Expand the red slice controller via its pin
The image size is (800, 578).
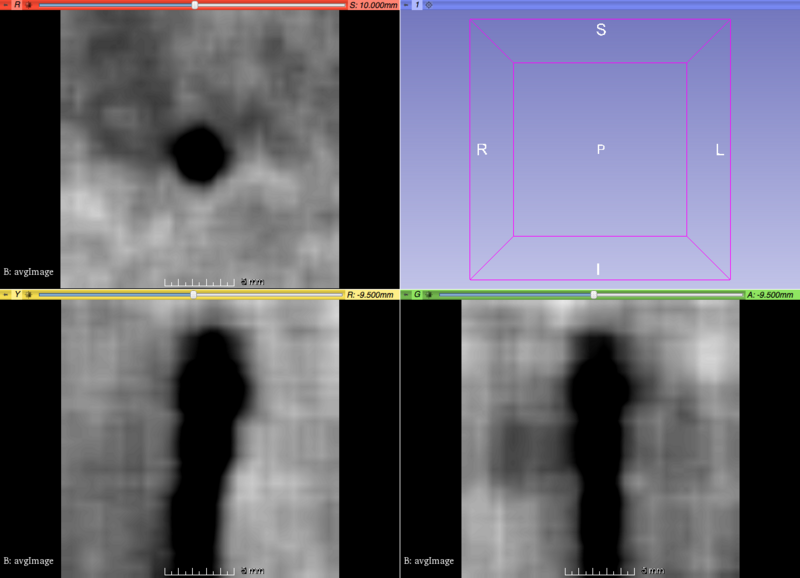pos(5,6)
